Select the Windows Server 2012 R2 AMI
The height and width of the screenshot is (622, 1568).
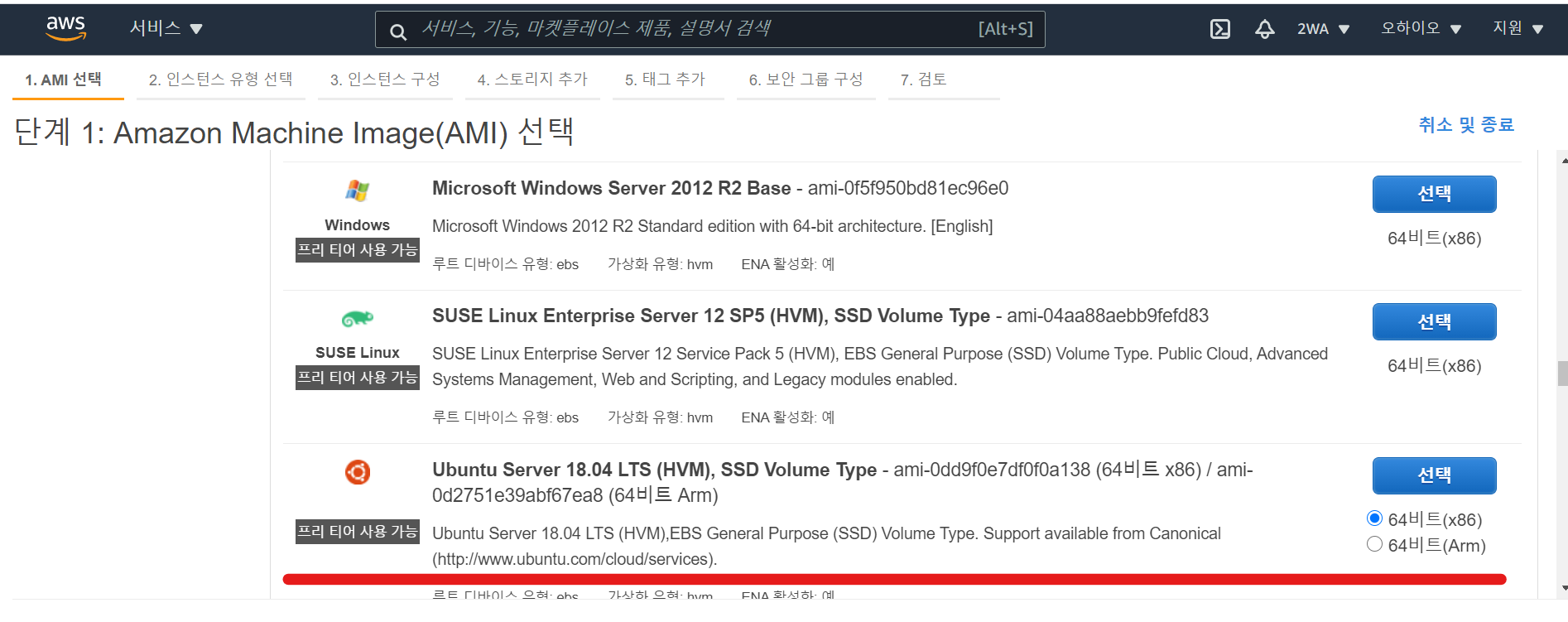[1434, 194]
